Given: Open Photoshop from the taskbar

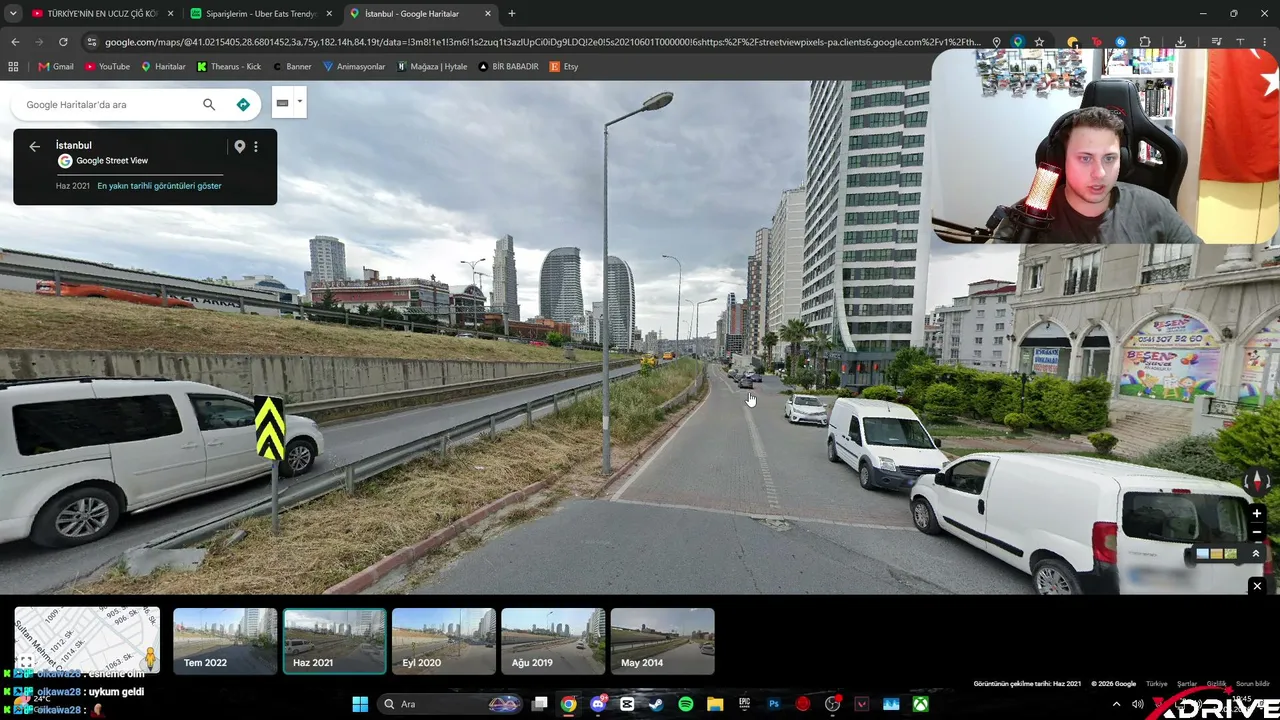Looking at the screenshot, I should 774,704.
